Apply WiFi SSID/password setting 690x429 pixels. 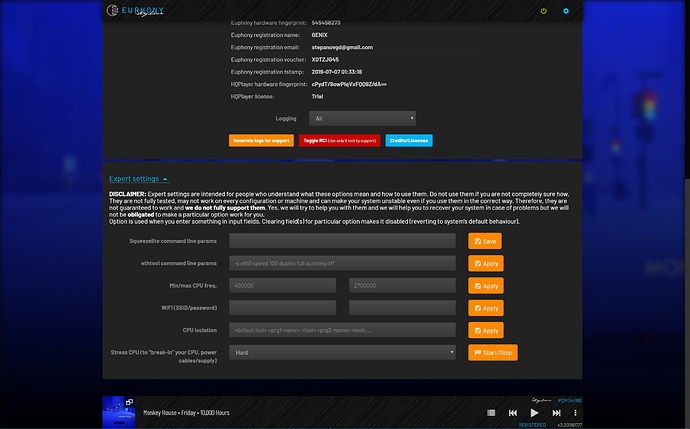tap(486, 308)
